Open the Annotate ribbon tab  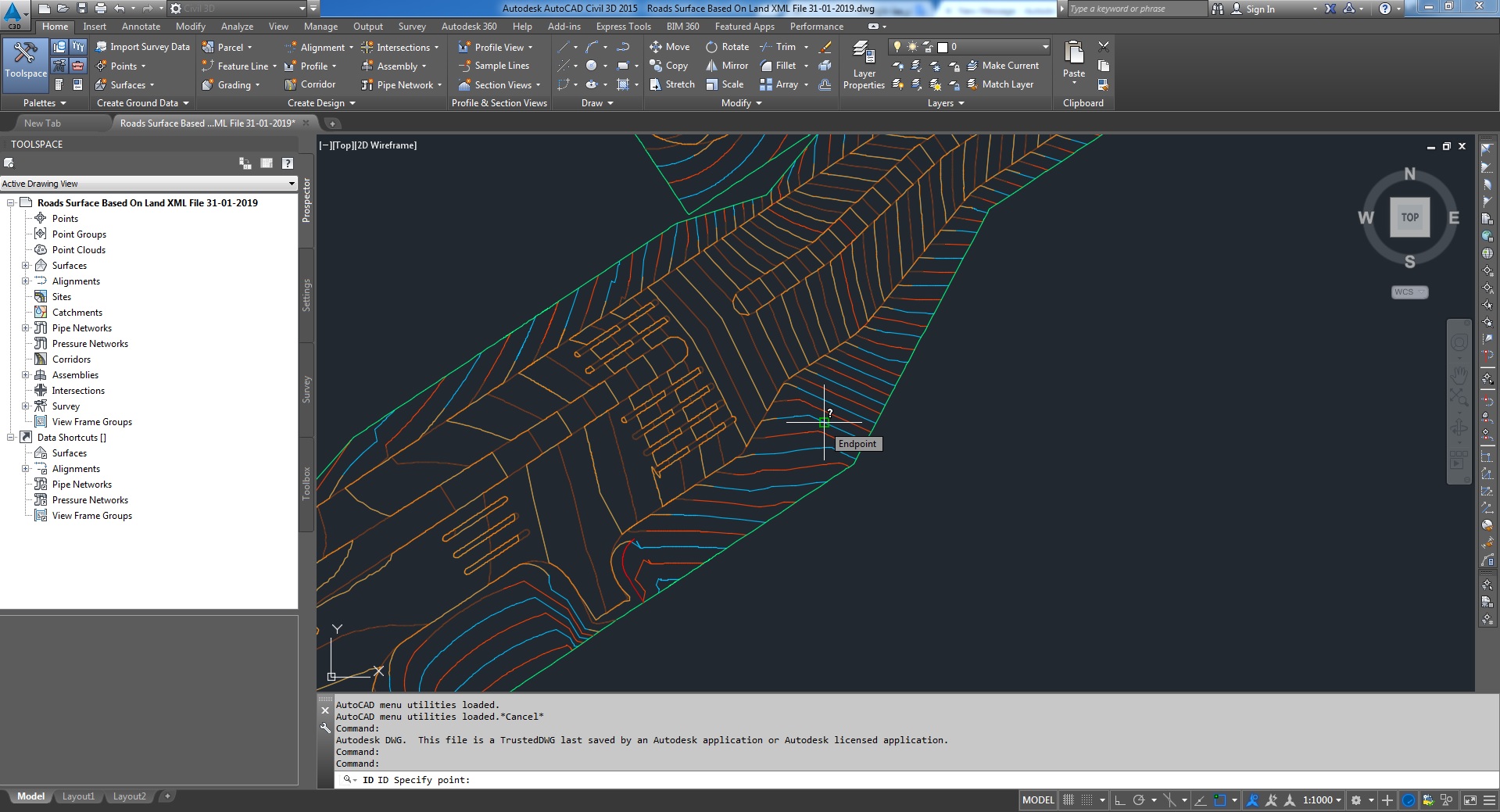tap(141, 27)
